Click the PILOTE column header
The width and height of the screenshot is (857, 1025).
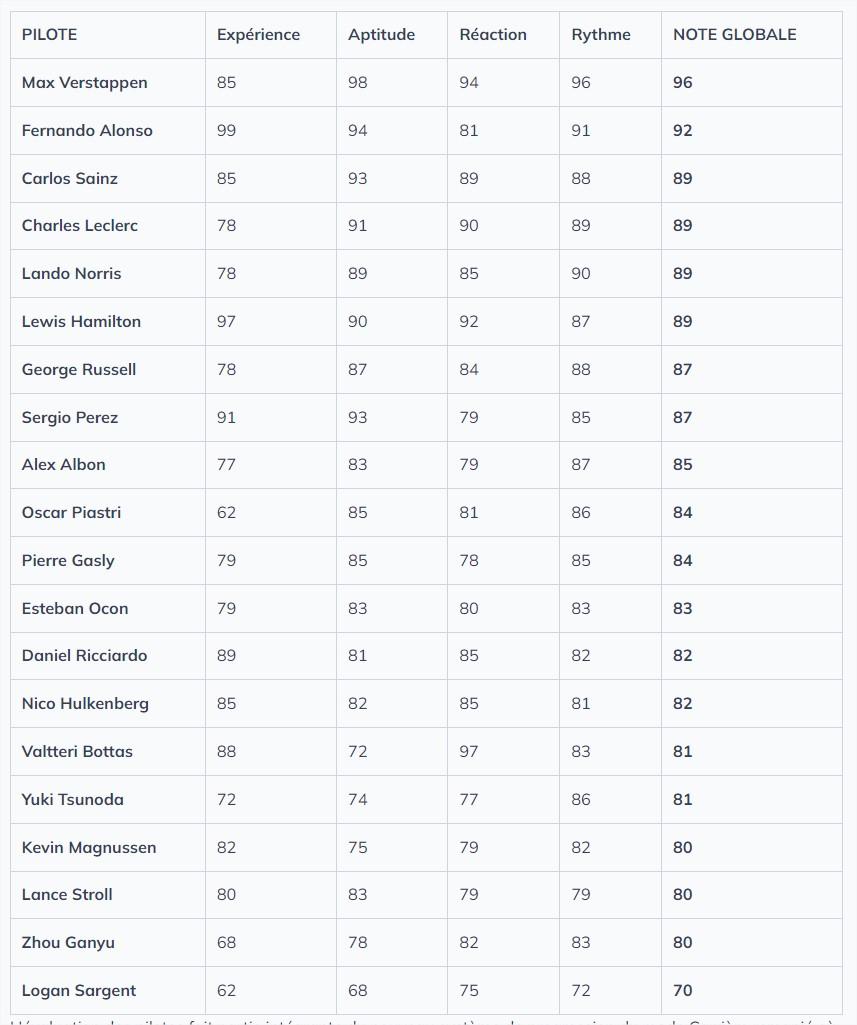49,35
